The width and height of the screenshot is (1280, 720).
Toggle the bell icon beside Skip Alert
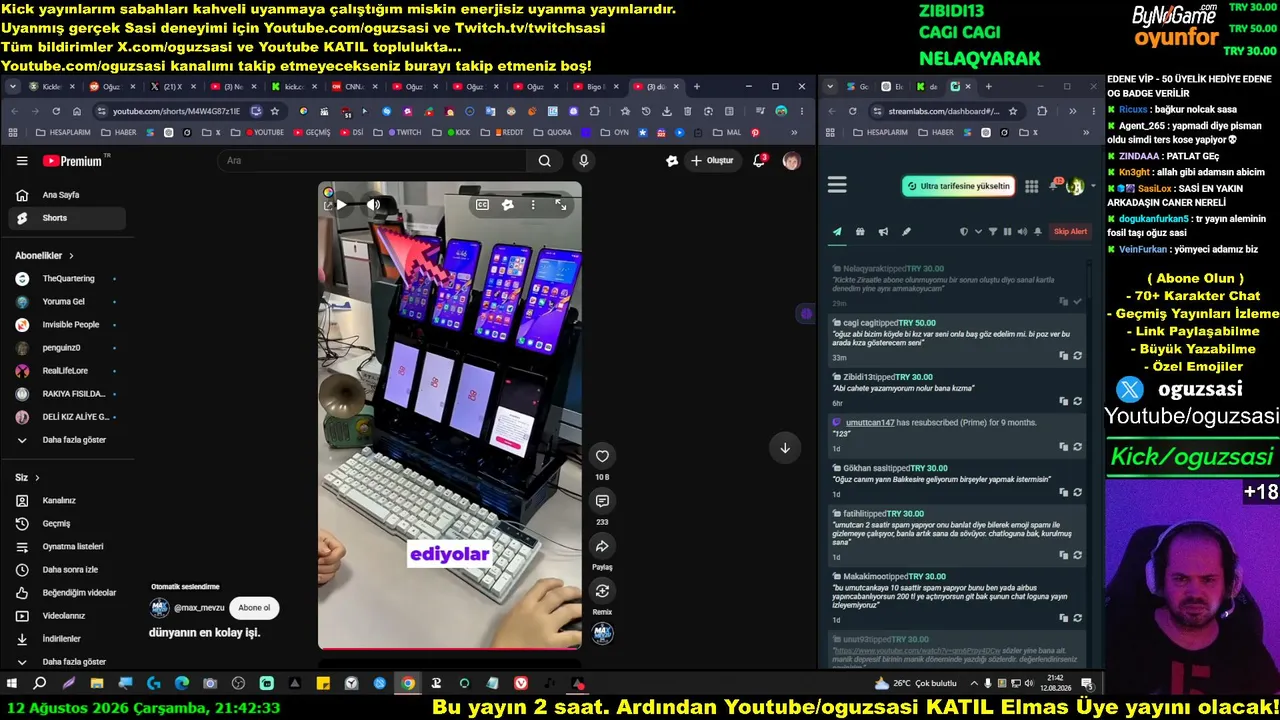coord(1038,232)
